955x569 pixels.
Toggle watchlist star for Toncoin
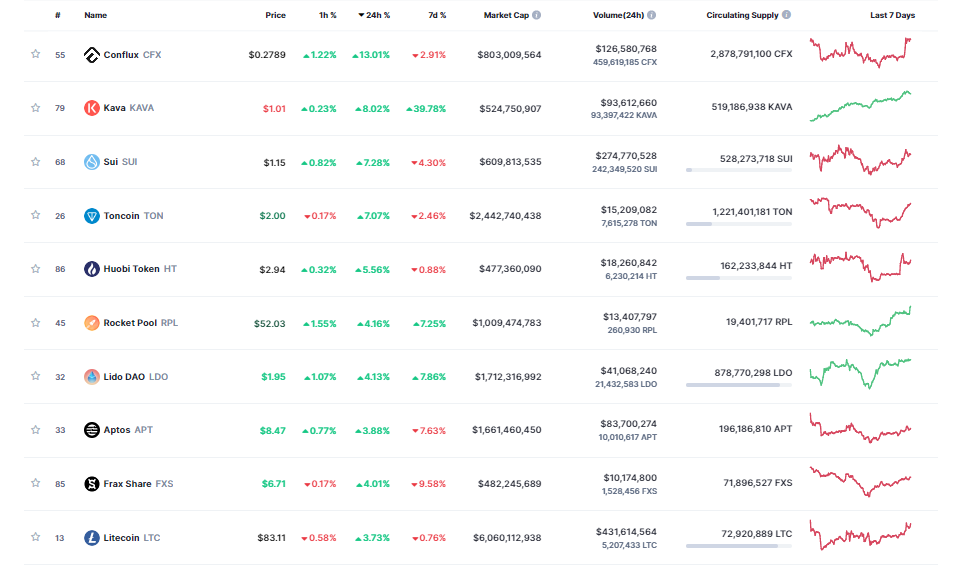coord(35,215)
